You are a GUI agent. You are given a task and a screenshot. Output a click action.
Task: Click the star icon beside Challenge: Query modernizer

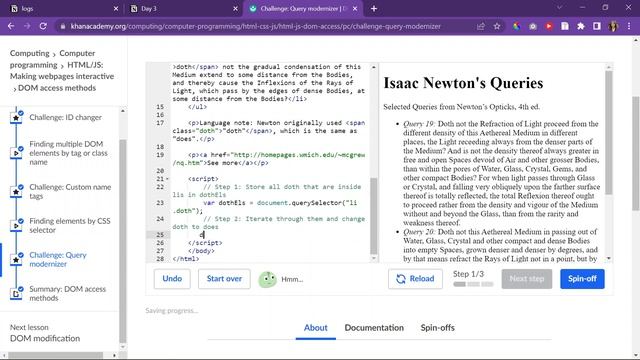[x=16, y=259]
